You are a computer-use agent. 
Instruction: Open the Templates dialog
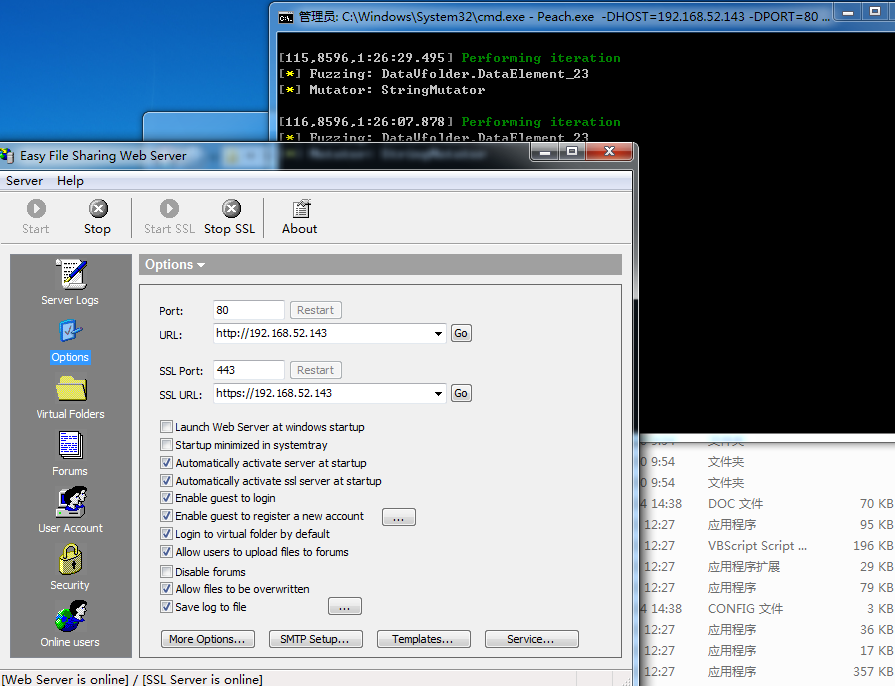coord(424,639)
